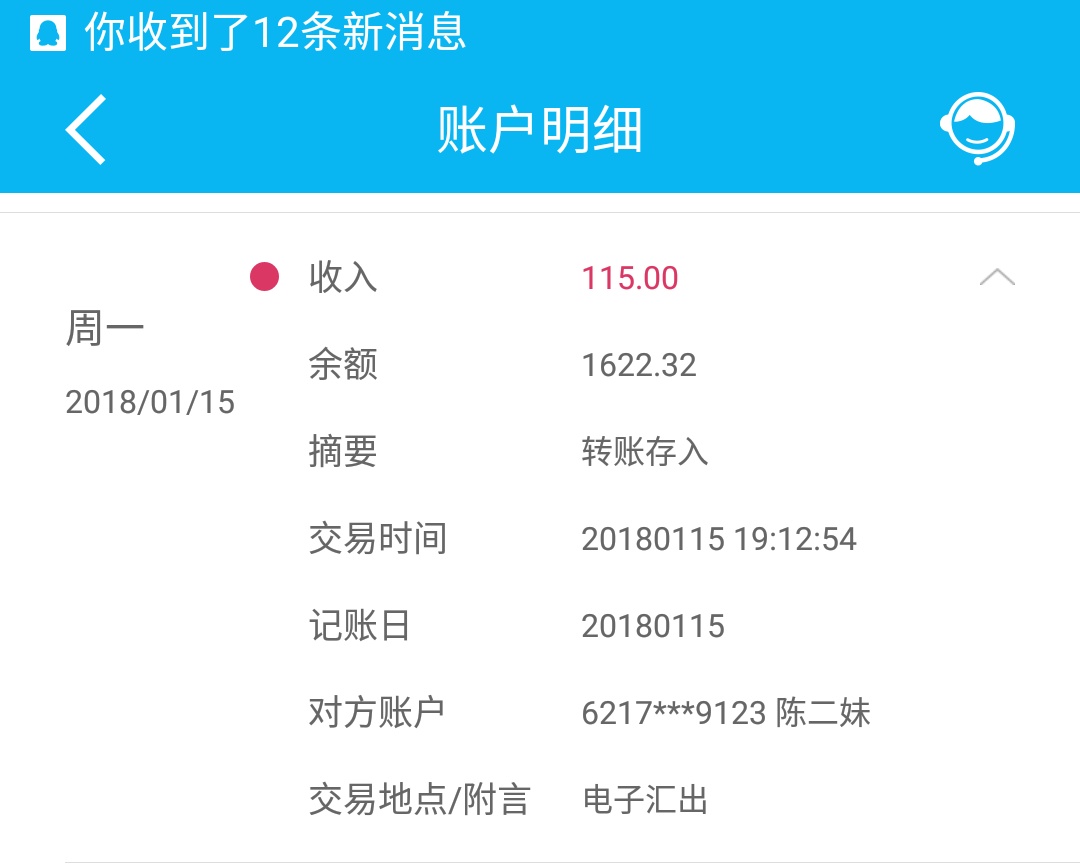Tap the 转账存入 summary text
Viewport: 1080px width, 866px height.
pyautogui.click(x=645, y=452)
